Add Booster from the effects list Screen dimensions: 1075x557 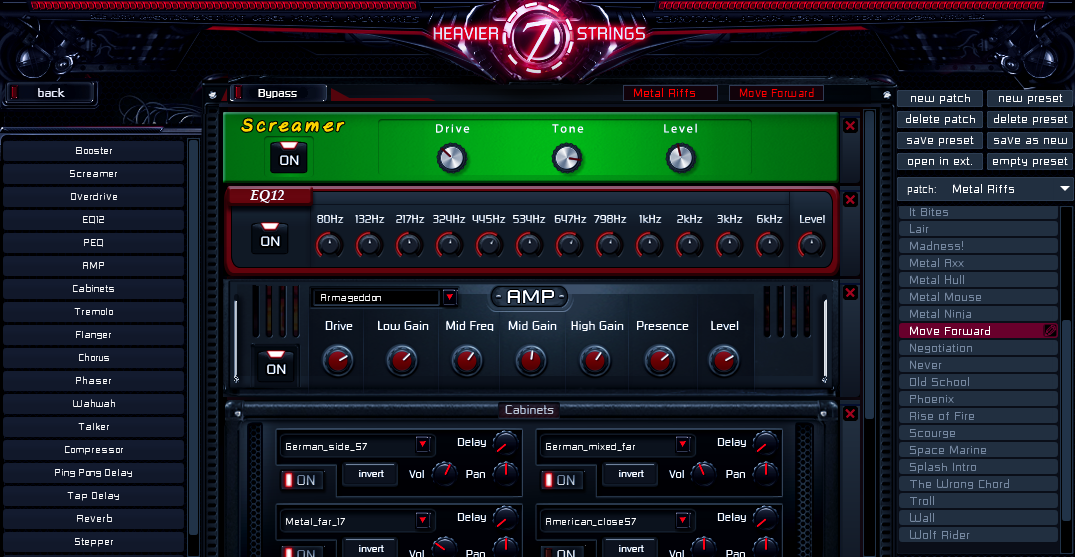[x=93, y=150]
